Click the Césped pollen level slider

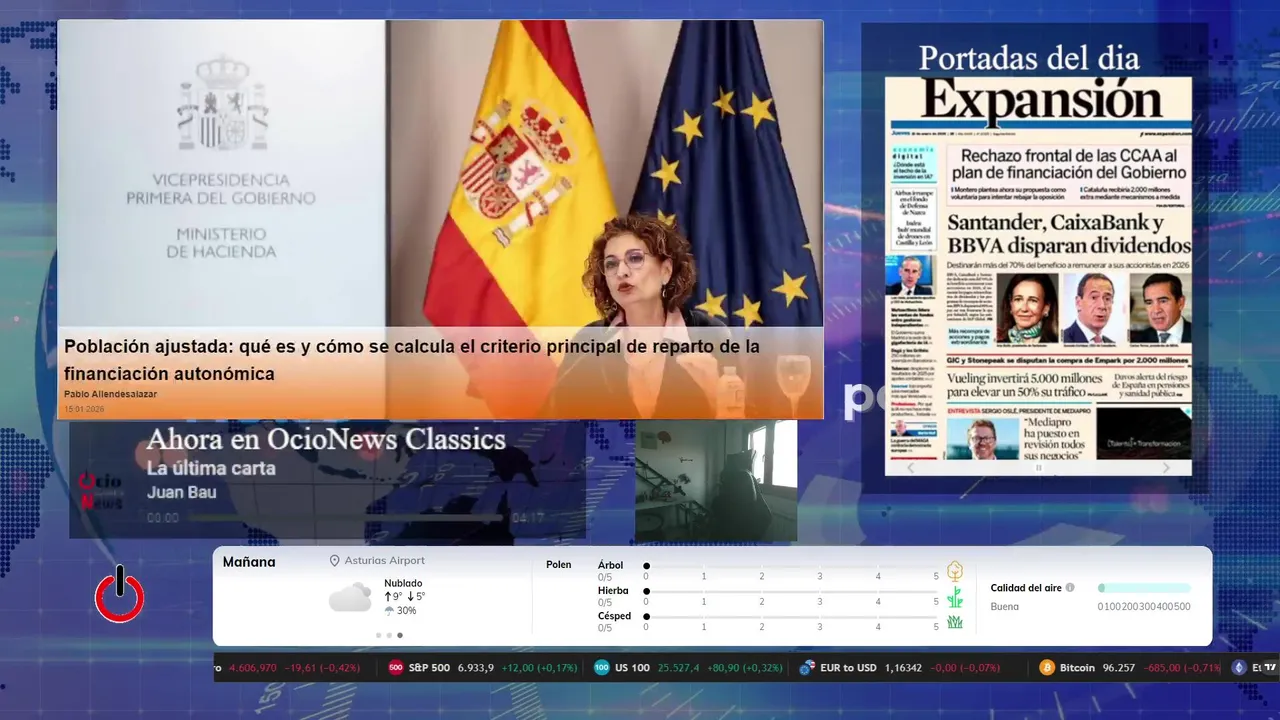tap(791, 617)
